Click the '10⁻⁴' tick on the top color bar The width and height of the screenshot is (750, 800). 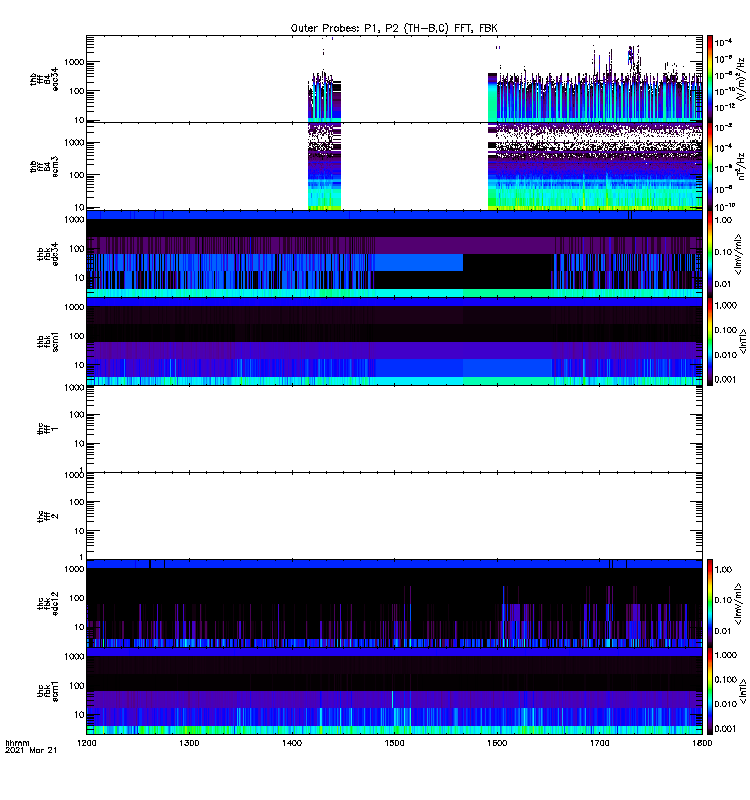724,42
